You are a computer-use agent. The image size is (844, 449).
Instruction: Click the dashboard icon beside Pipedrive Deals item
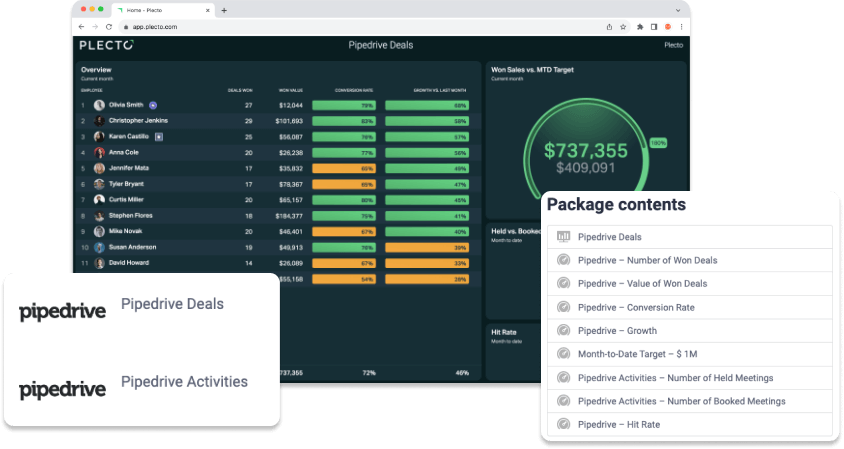pos(564,236)
